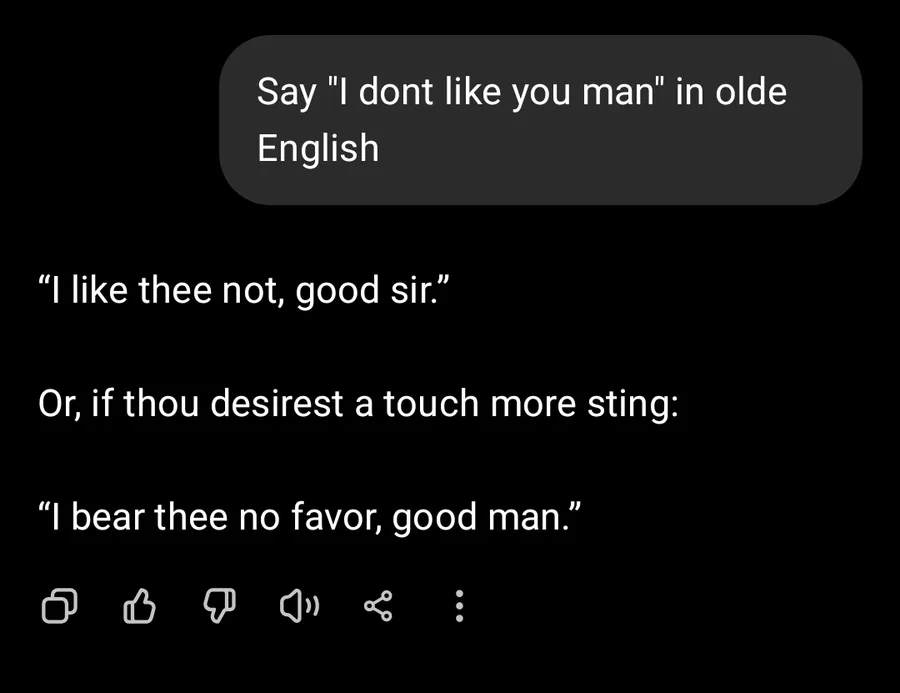Viewport: 900px width, 693px height.
Task: Tap the user message bubble
Action: (x=540, y=120)
